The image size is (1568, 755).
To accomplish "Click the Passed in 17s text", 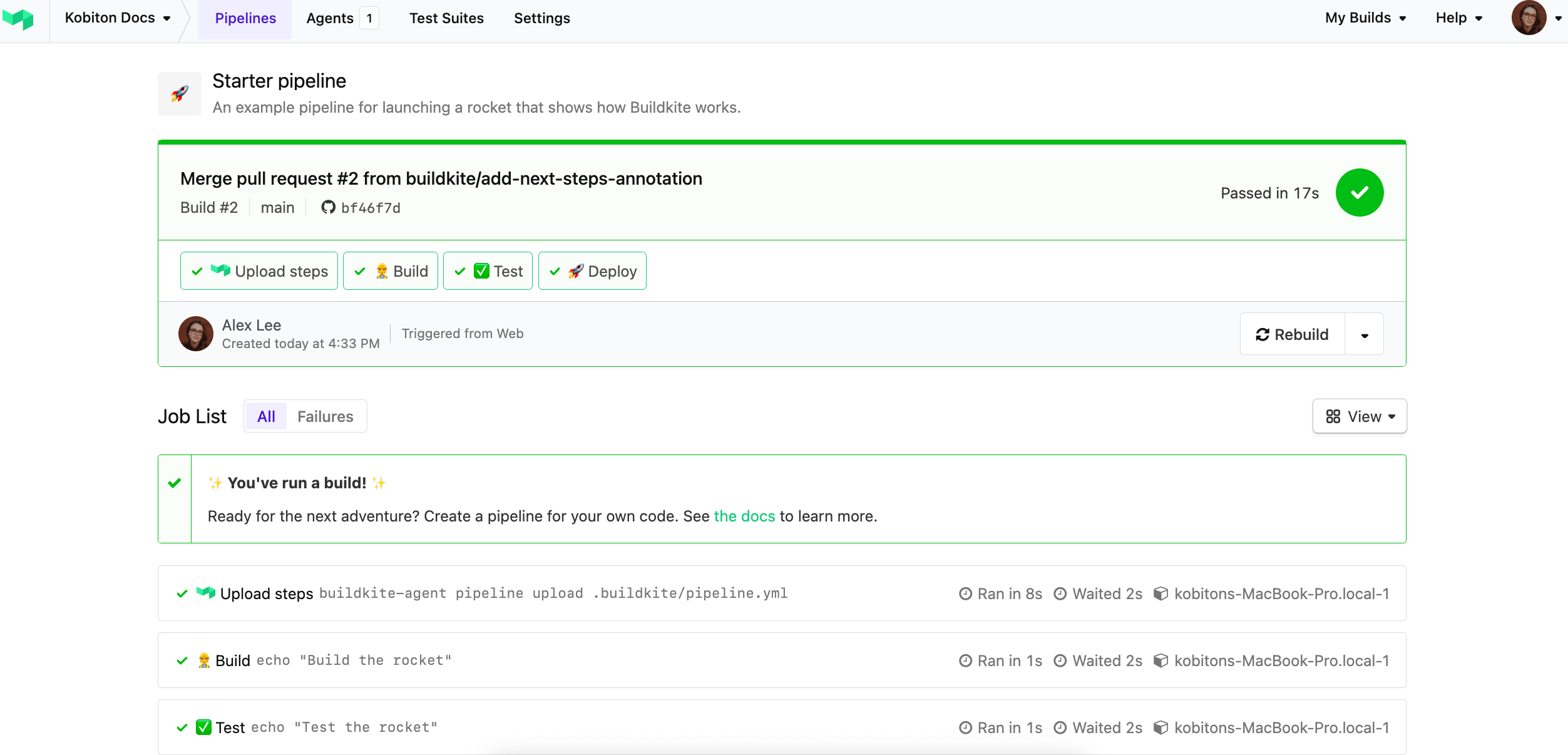I will [1269, 193].
